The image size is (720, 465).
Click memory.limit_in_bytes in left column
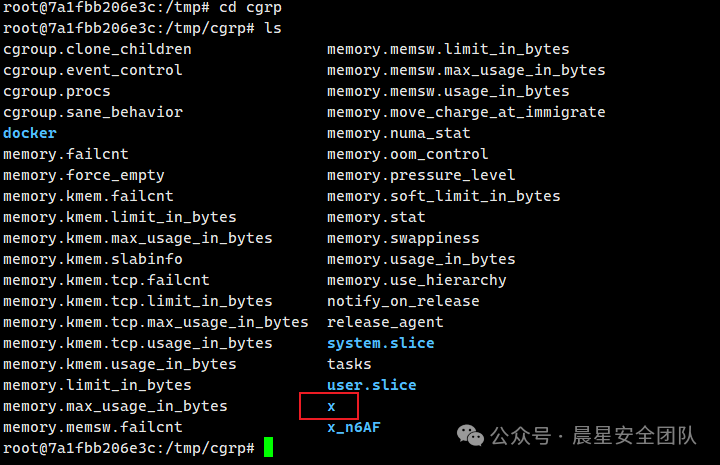[x=97, y=385]
